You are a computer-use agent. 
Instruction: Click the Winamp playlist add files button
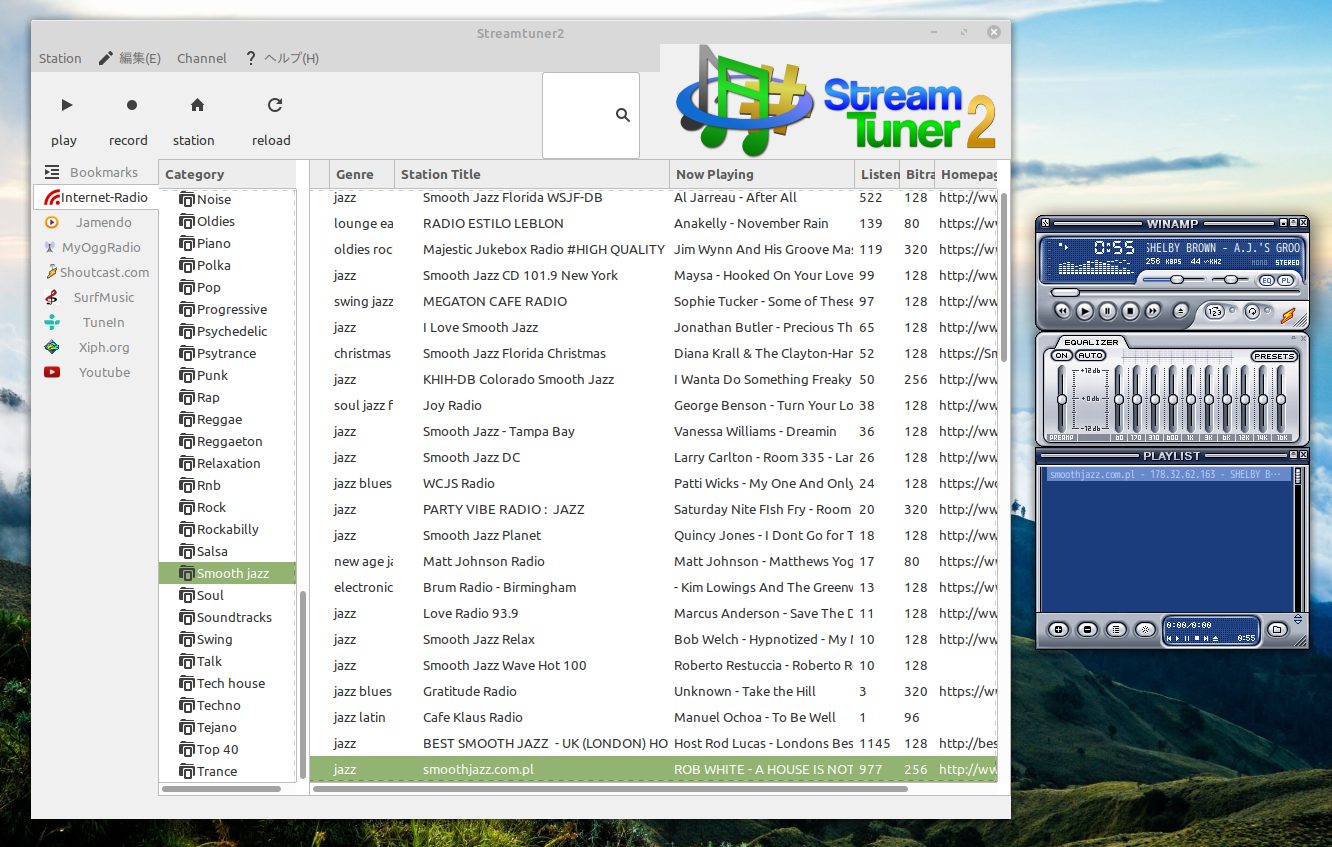coord(1058,630)
